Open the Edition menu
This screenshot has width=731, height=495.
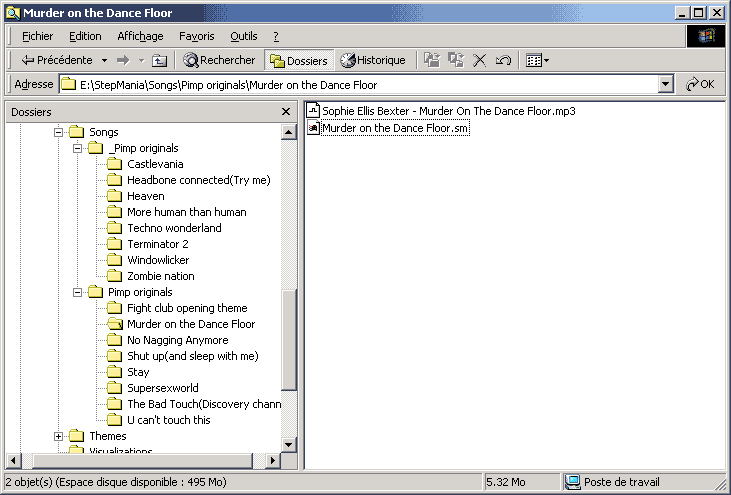[85, 36]
